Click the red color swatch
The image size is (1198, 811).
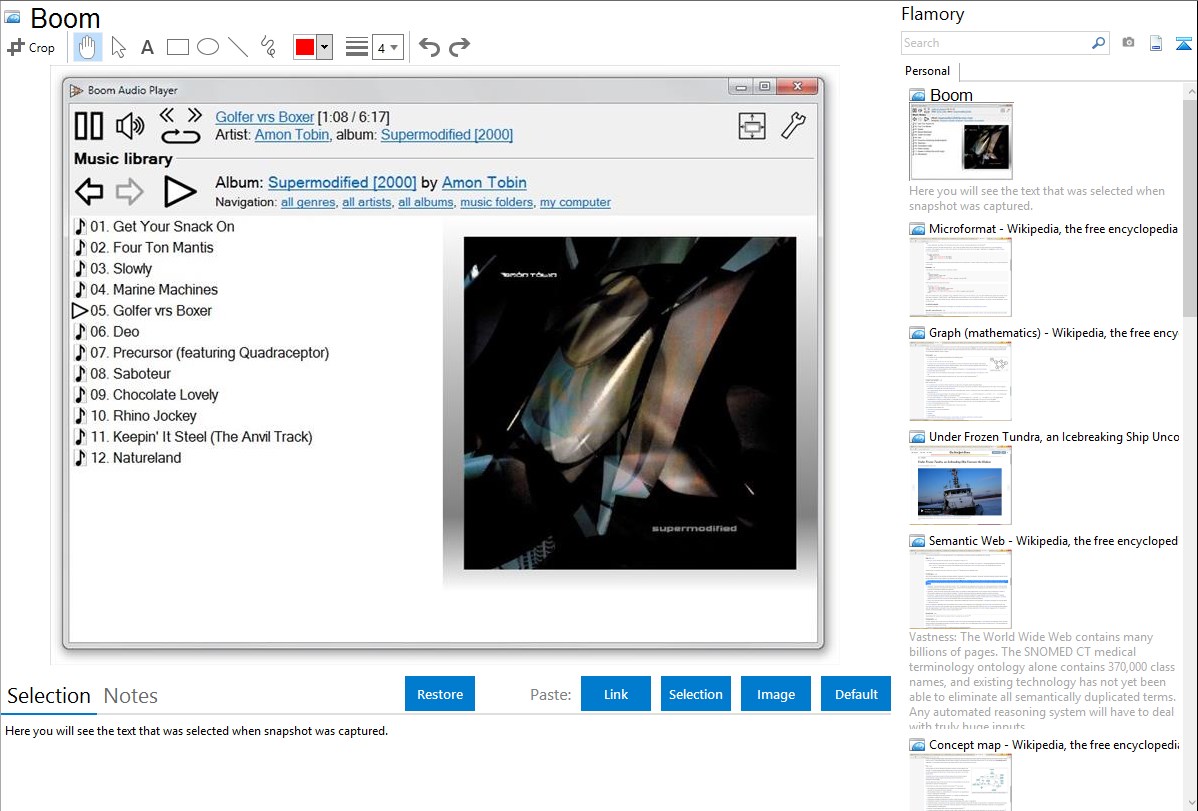tap(305, 47)
